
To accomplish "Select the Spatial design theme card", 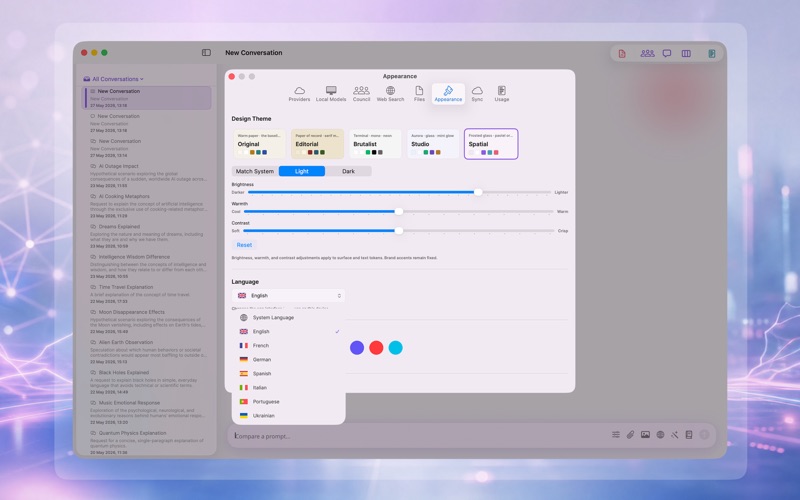I will click(x=491, y=144).
